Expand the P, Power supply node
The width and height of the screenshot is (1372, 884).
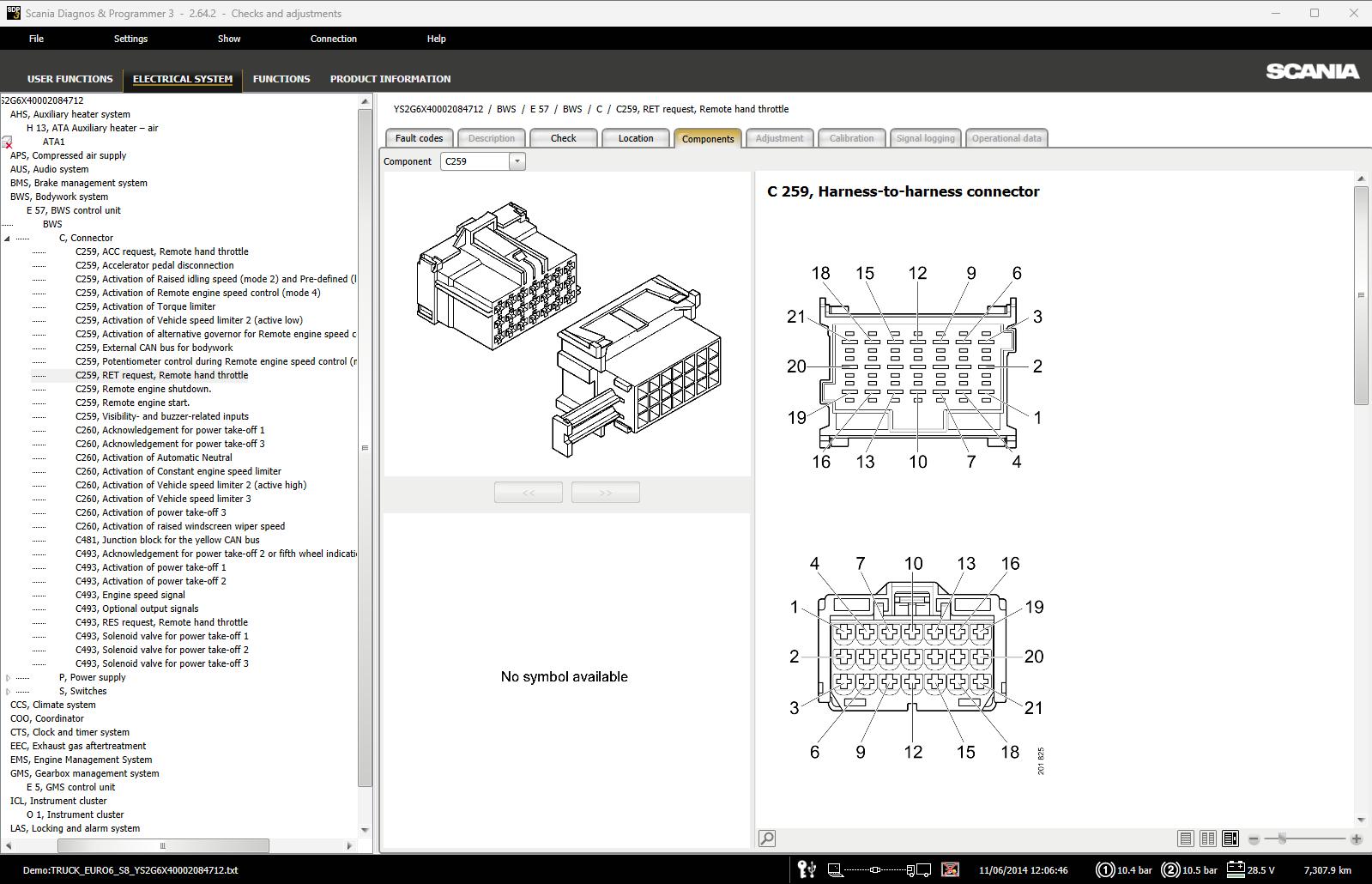pos(8,678)
